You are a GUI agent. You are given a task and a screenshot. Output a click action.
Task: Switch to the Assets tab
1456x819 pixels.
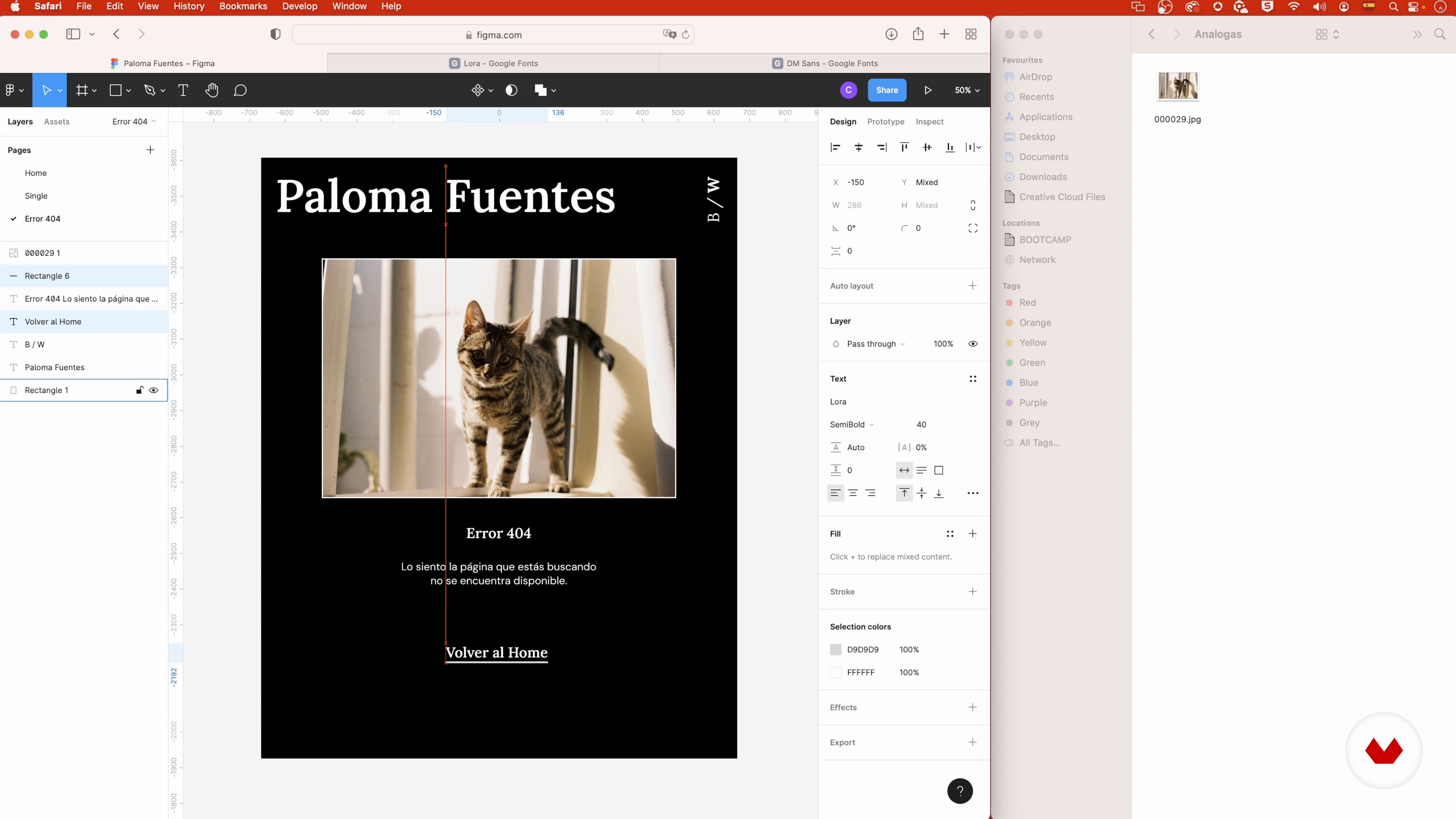click(56, 122)
